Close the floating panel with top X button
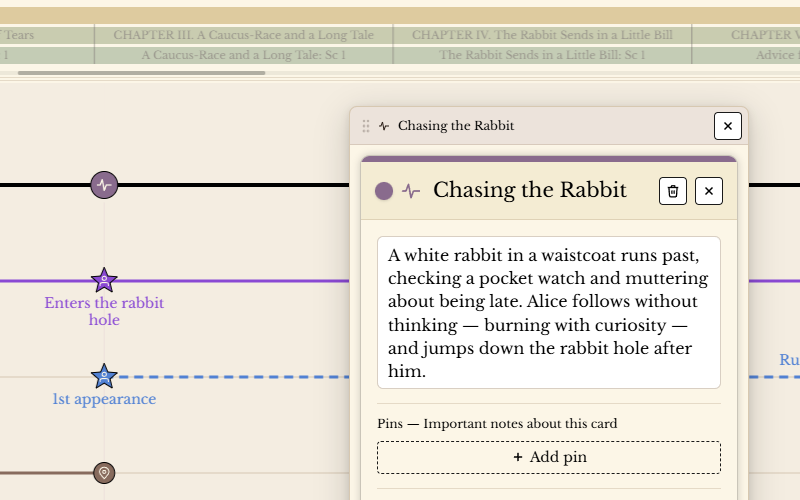Screen dimensions: 800x500 point(728,126)
